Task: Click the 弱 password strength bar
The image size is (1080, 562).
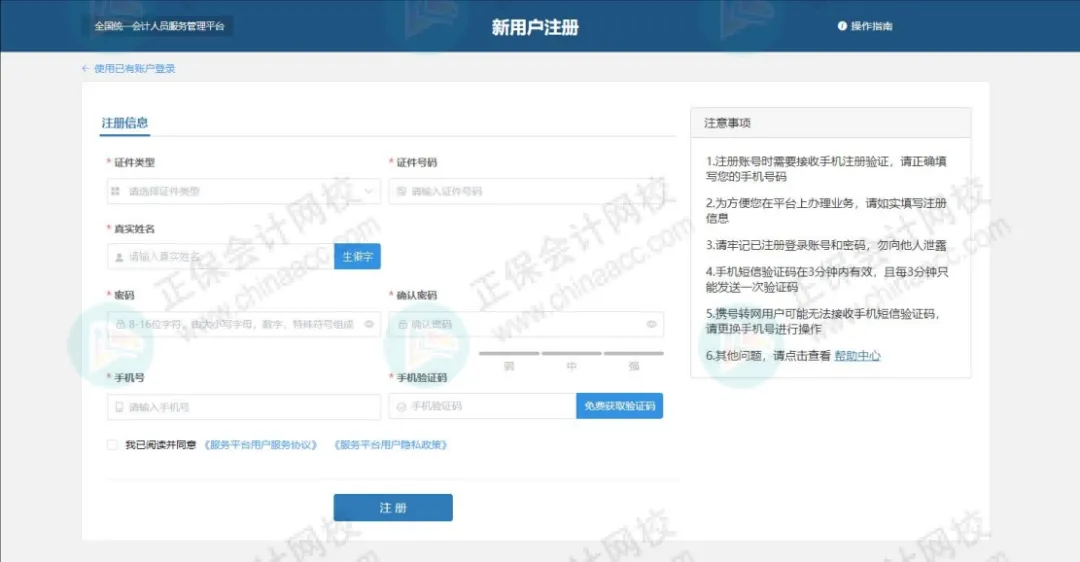Action: [509, 353]
